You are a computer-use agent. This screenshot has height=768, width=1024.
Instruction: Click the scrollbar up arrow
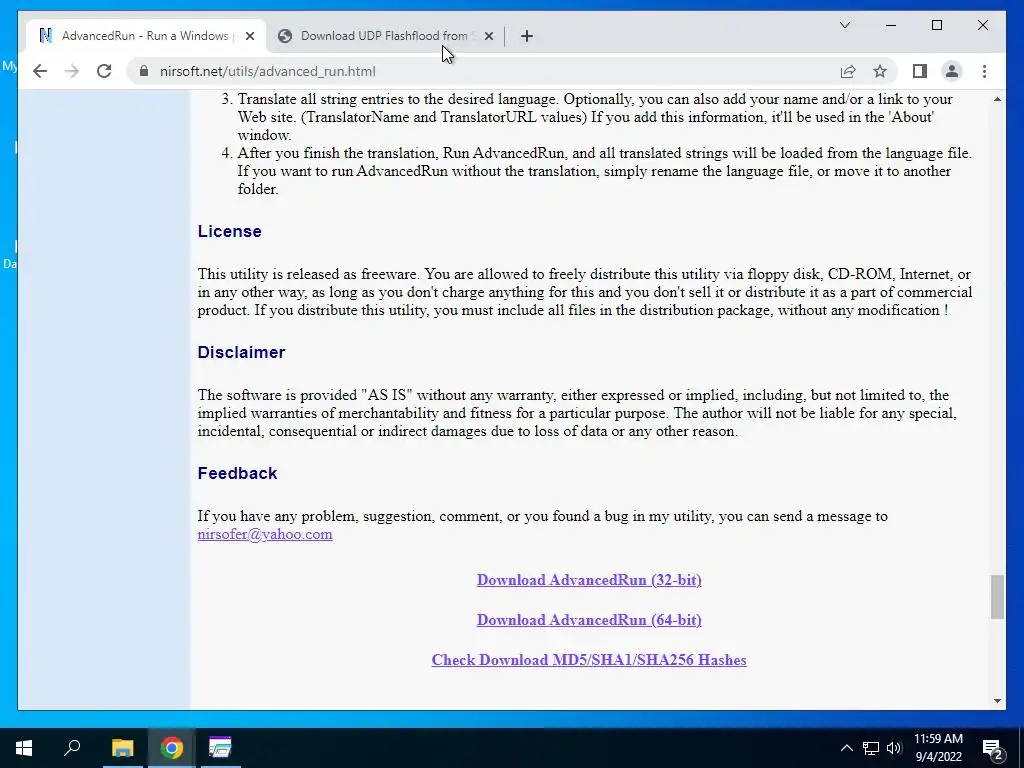[997, 99]
